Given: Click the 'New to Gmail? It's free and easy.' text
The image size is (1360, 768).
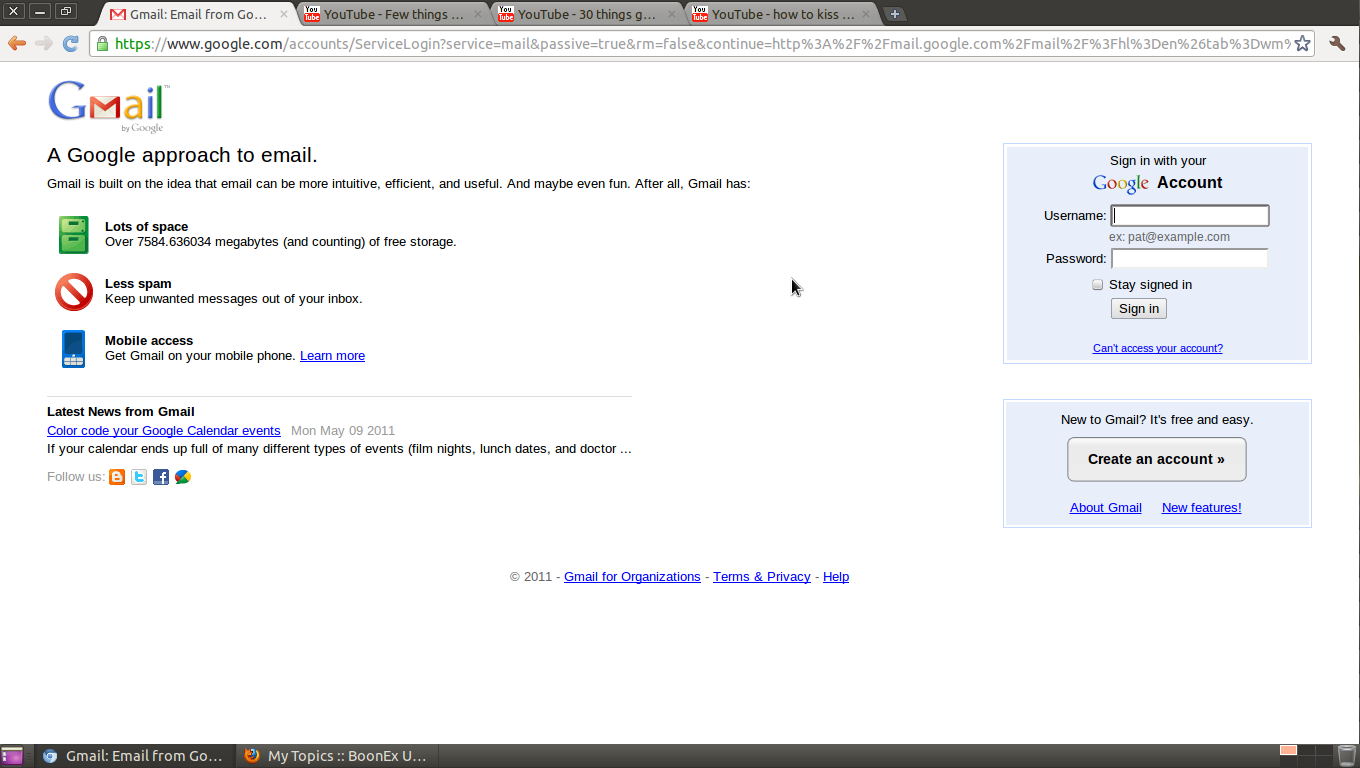Looking at the screenshot, I should [x=1157, y=420].
